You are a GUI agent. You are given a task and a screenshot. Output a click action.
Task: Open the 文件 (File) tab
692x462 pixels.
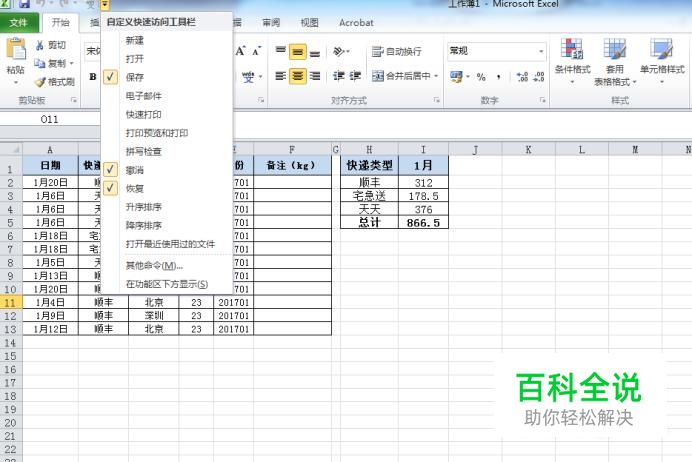pyautogui.click(x=19, y=23)
